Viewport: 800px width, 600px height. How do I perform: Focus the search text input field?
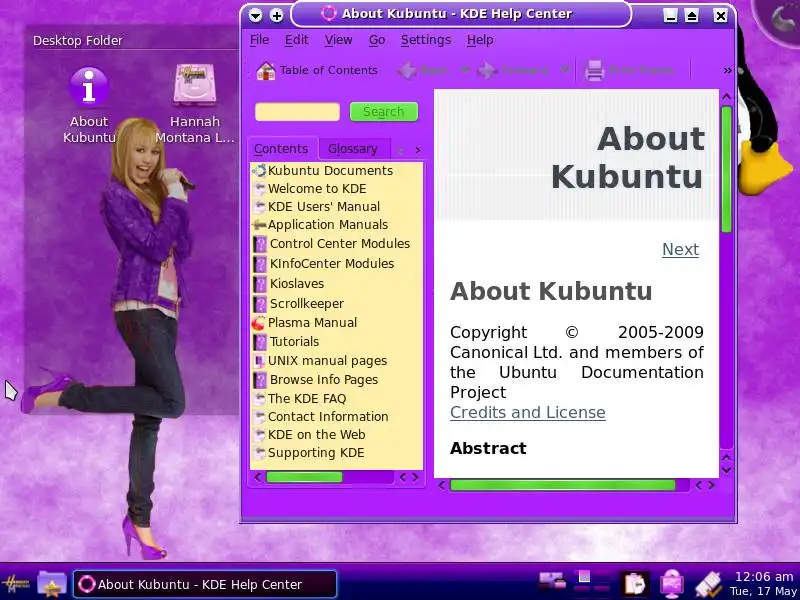tap(297, 112)
